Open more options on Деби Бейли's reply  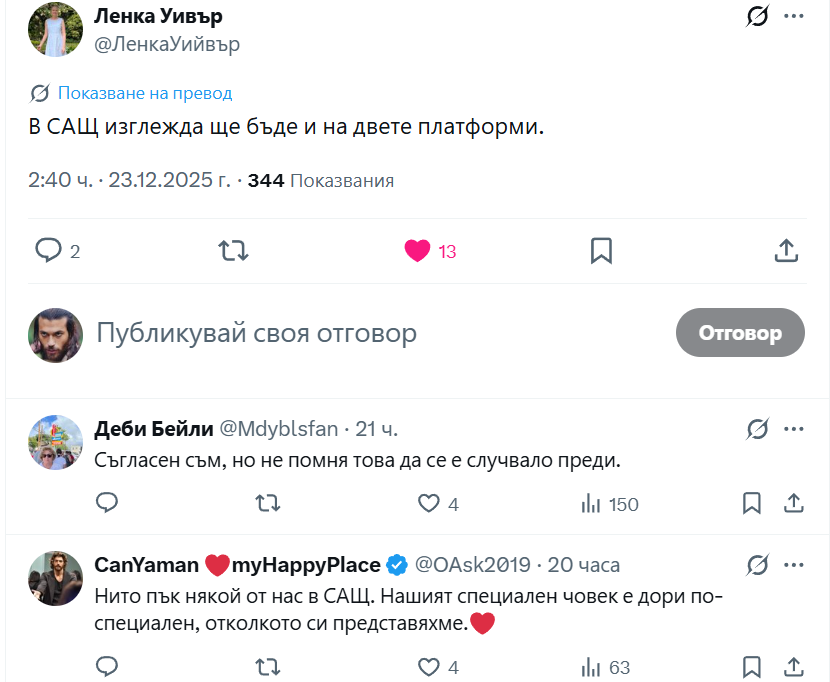pyautogui.click(x=794, y=429)
